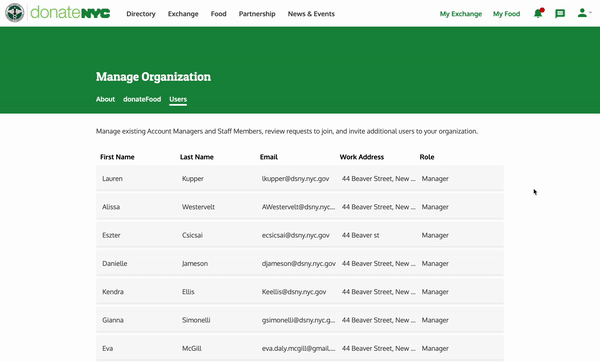
Task: Click email ecsicsai@dsny.nyc.gov
Action: pyautogui.click(x=295, y=235)
